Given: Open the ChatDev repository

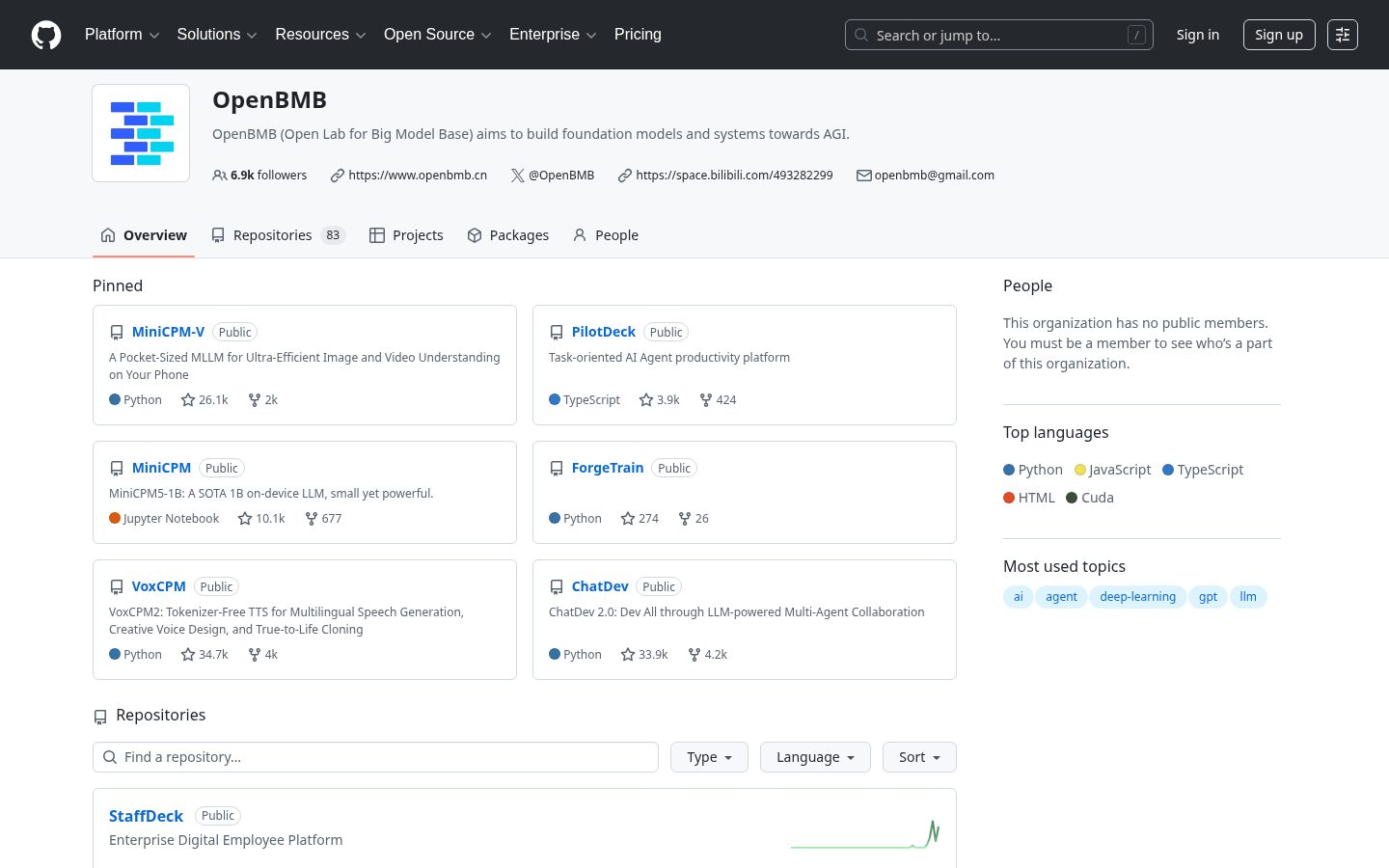Looking at the screenshot, I should click(600, 586).
